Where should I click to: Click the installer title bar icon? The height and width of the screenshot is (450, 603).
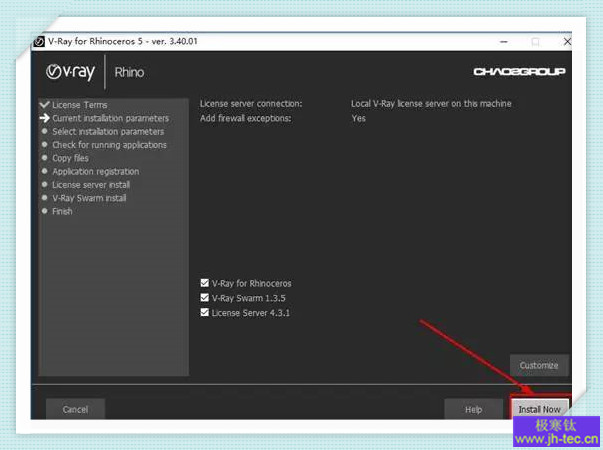click(39, 42)
